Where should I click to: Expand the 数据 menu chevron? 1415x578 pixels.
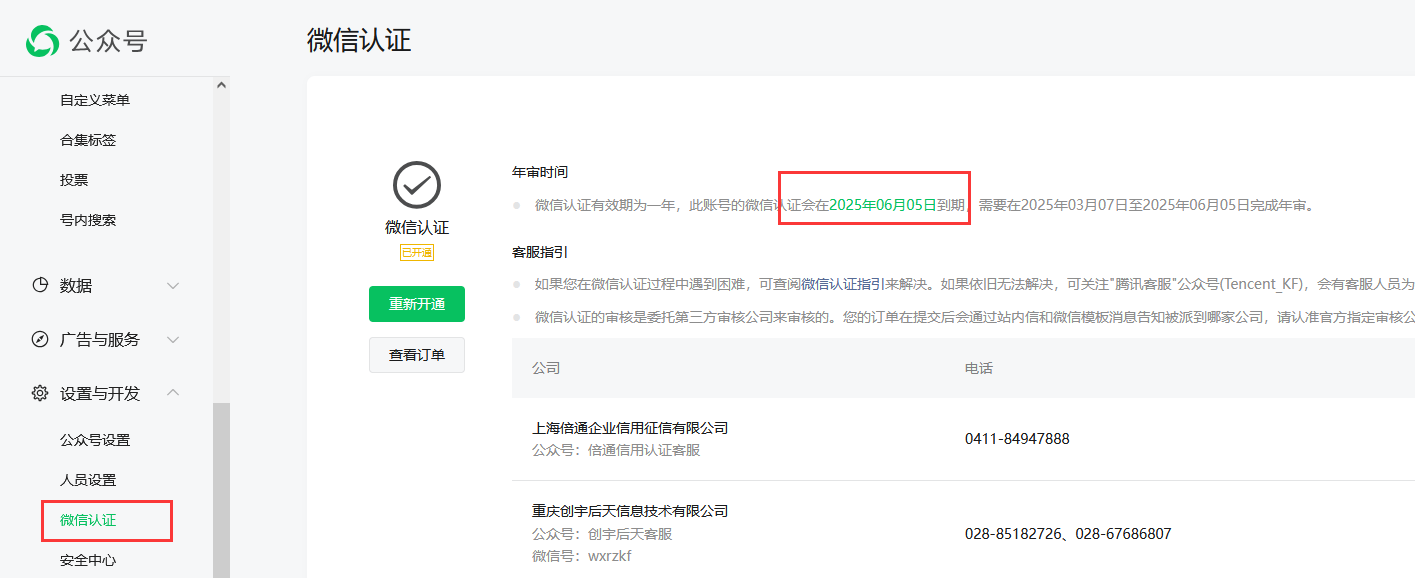(x=173, y=285)
